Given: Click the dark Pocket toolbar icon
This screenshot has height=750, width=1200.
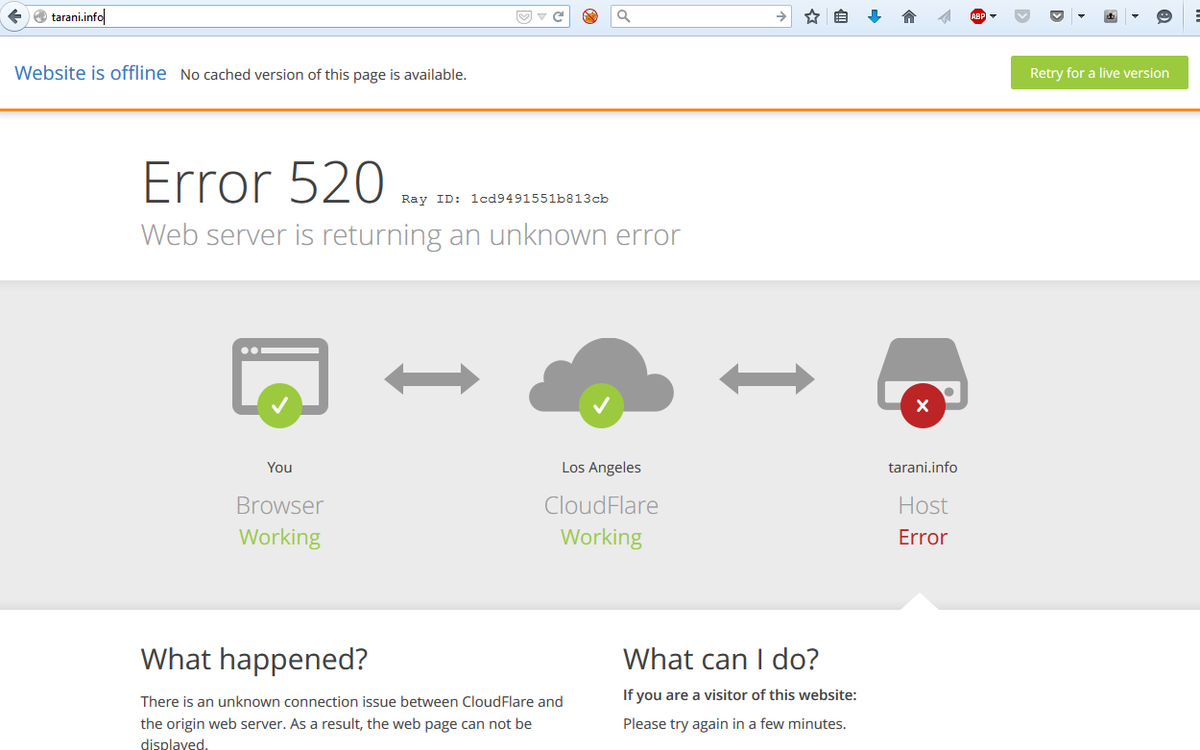Looking at the screenshot, I should pyautogui.click(x=1057, y=16).
